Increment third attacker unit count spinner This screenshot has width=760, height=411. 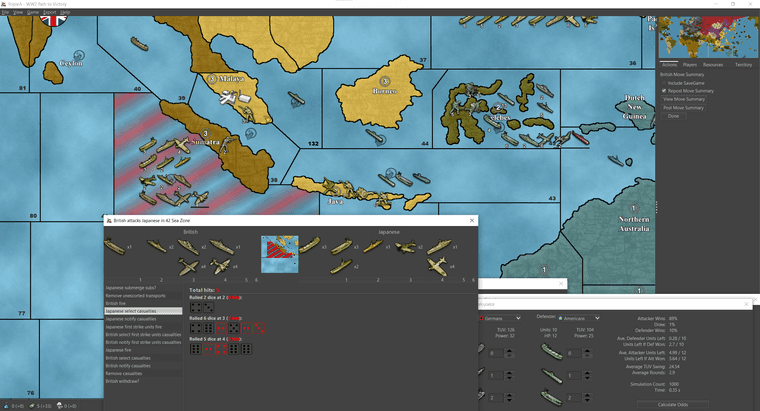509,395
